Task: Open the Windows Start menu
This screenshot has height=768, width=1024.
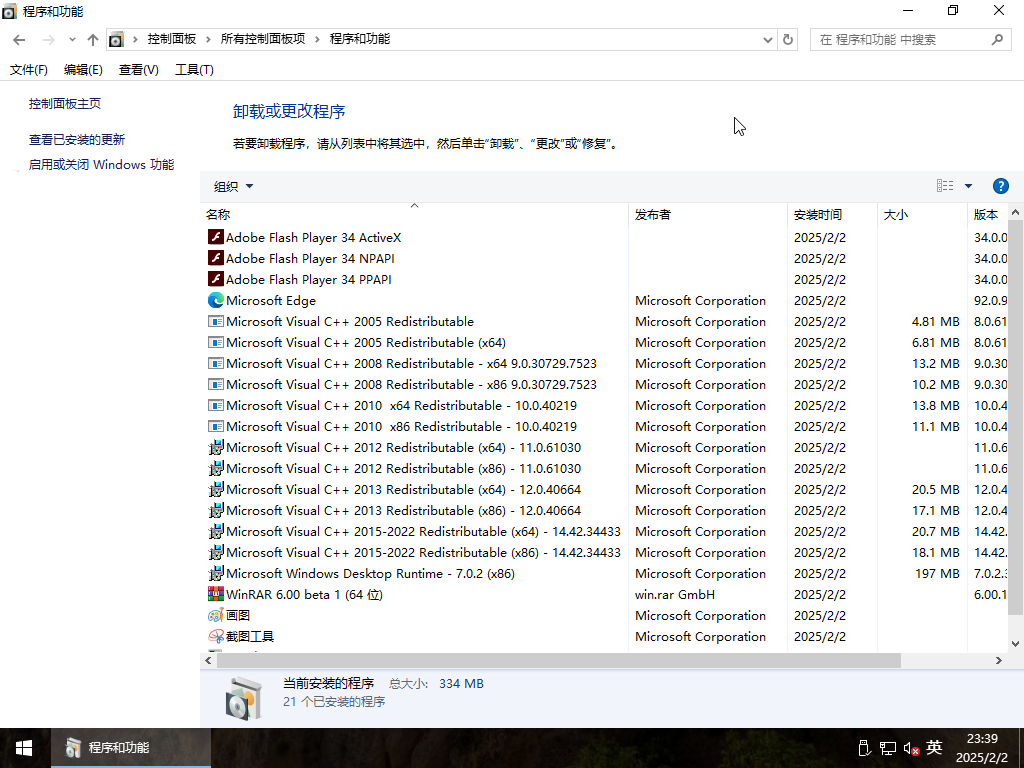Action: [x=24, y=747]
